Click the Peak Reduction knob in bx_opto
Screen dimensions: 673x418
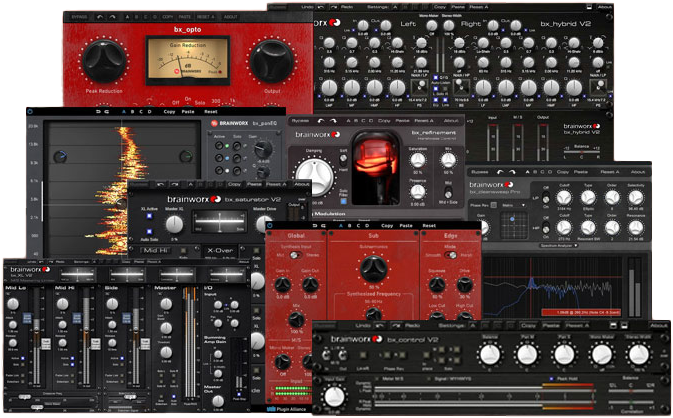point(104,61)
